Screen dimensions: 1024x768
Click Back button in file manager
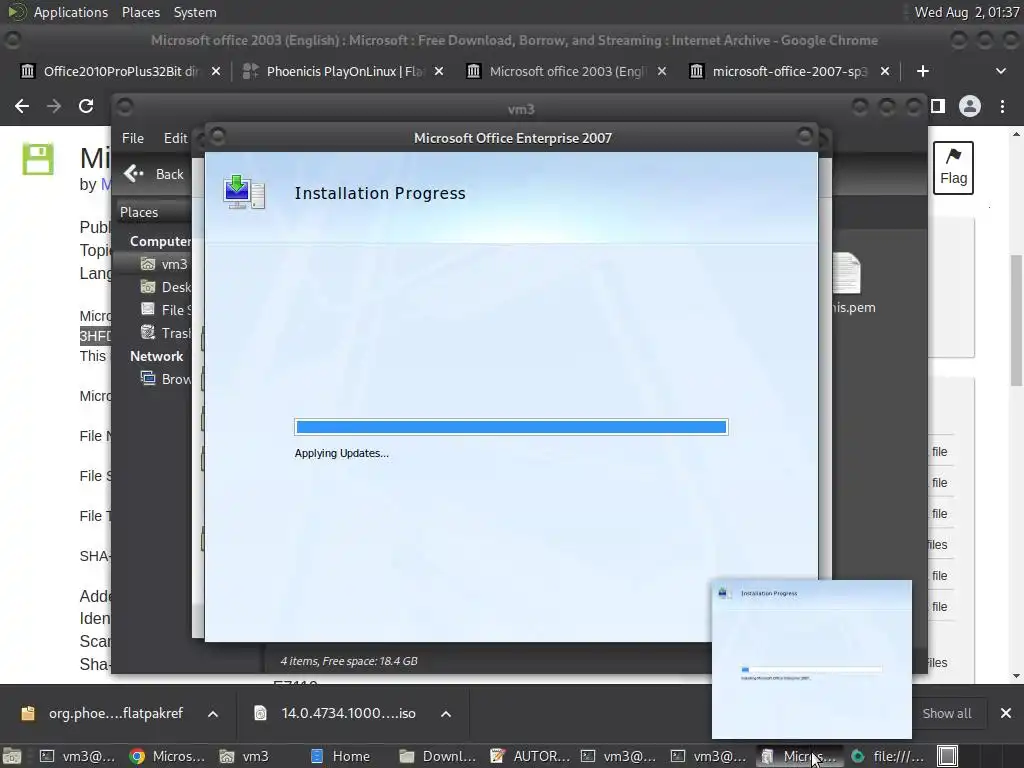[x=154, y=174]
